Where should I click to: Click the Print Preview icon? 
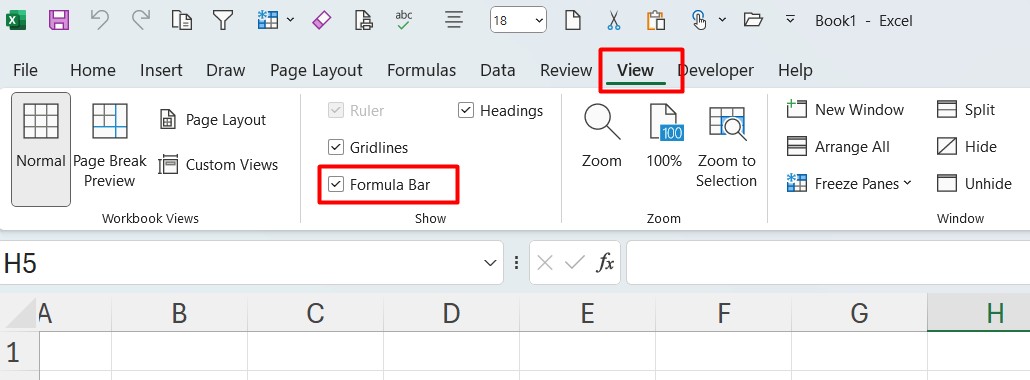coord(363,20)
